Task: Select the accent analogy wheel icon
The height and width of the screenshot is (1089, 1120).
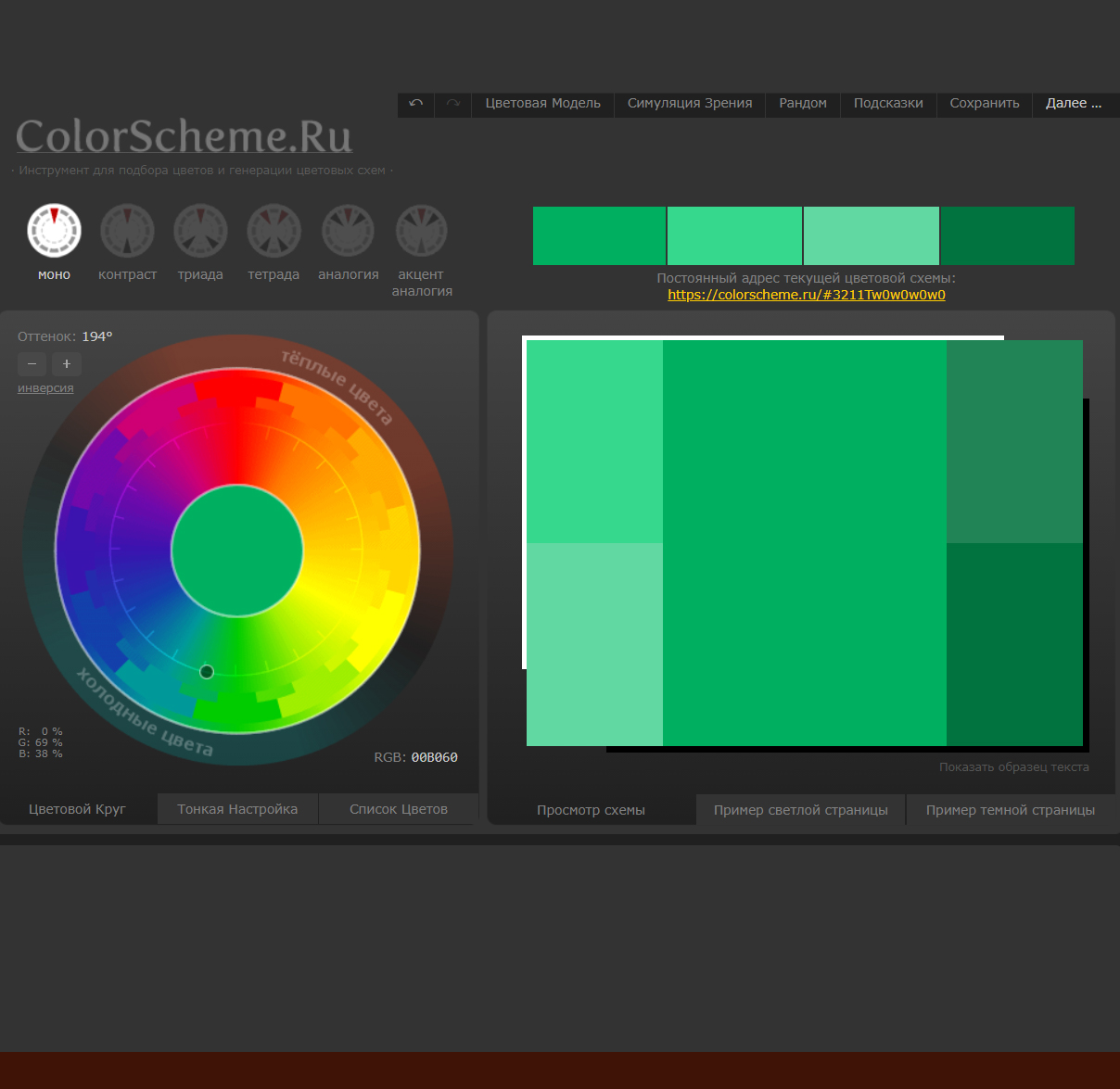Action: (x=421, y=230)
